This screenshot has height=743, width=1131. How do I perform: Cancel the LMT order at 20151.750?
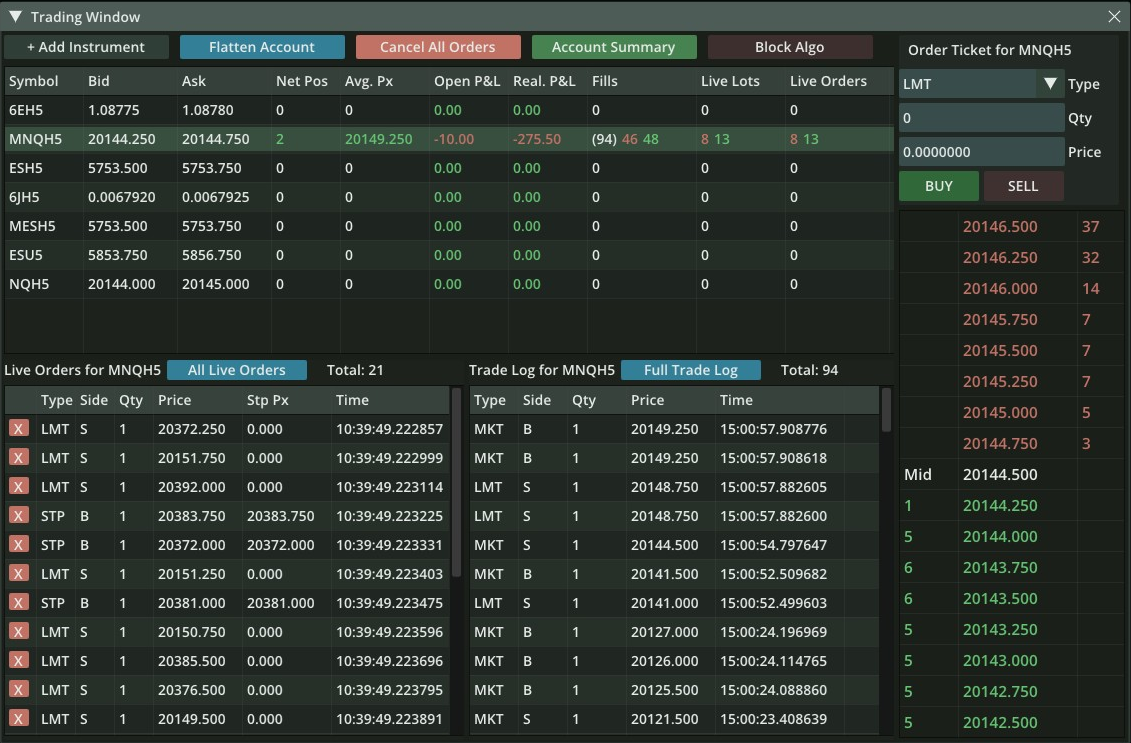pos(17,458)
